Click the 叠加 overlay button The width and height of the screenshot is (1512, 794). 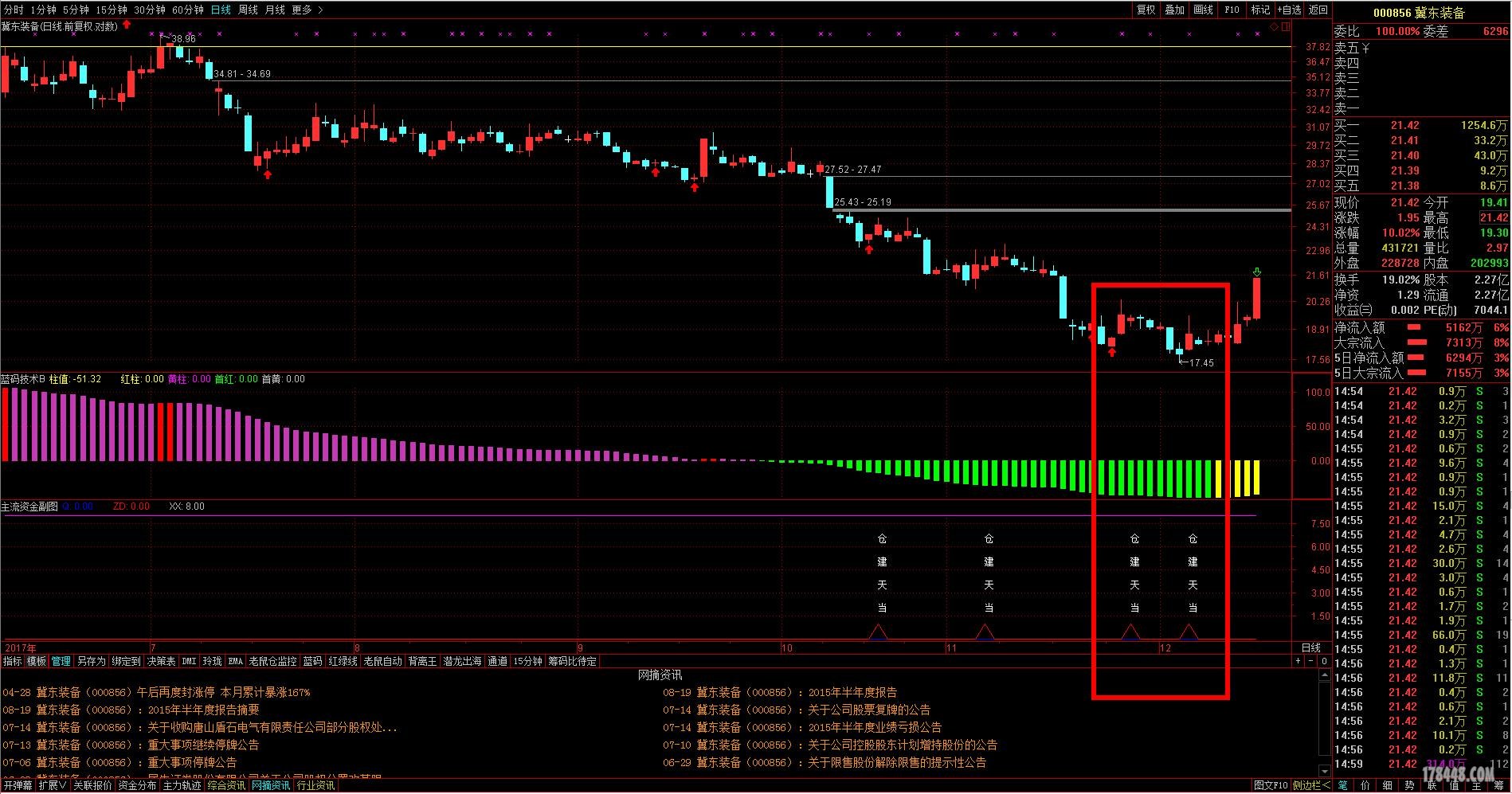click(1174, 10)
